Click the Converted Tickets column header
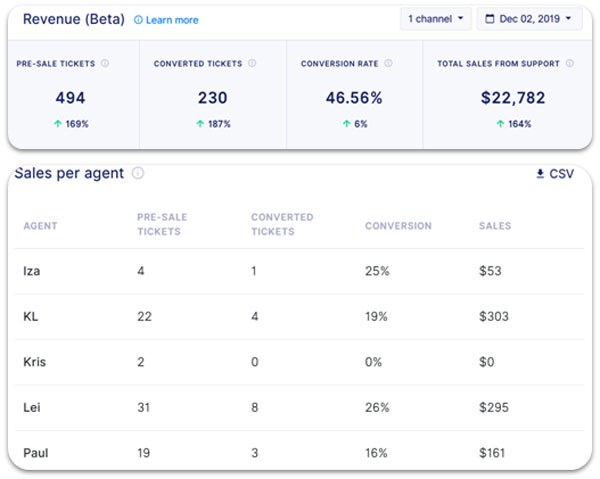Screen dimensions: 600x479 pos(282,224)
